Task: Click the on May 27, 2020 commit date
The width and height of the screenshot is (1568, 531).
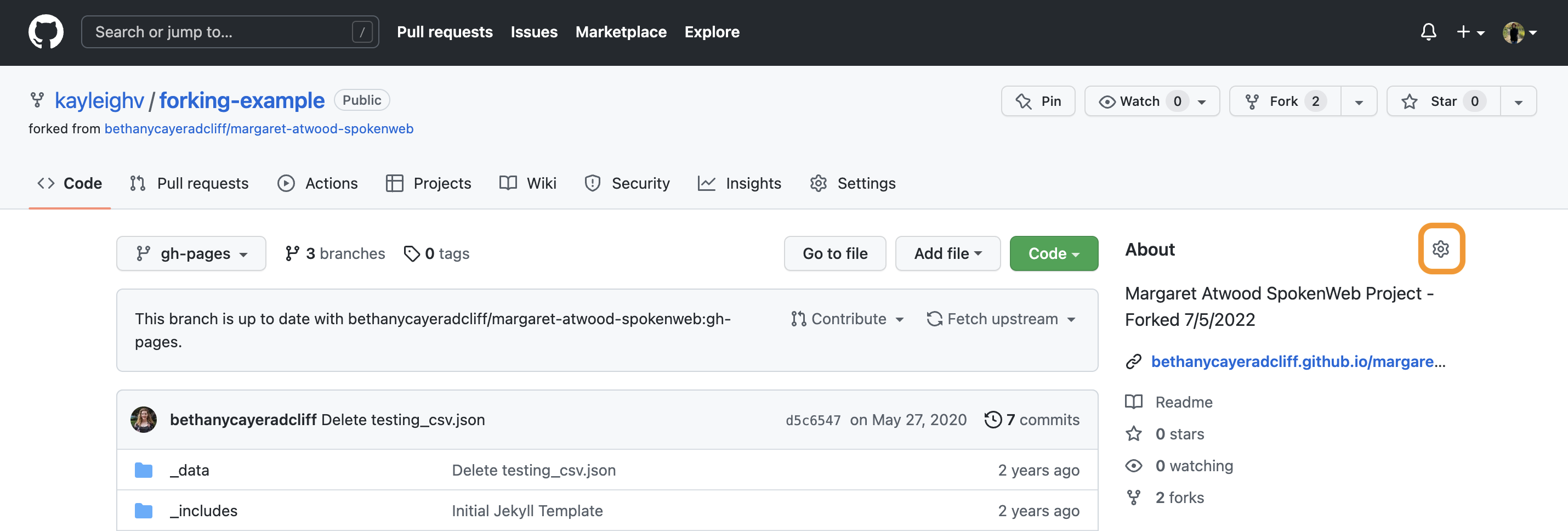Action: tap(908, 420)
